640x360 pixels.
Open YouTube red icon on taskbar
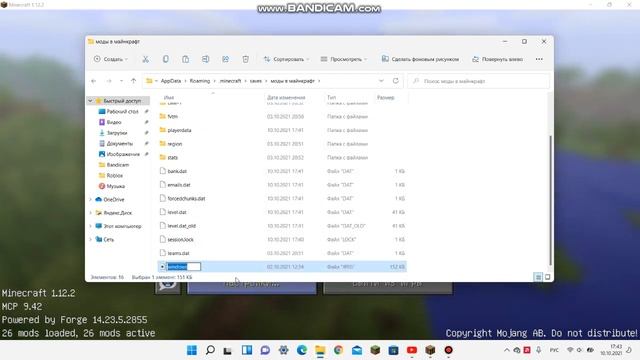coord(412,350)
